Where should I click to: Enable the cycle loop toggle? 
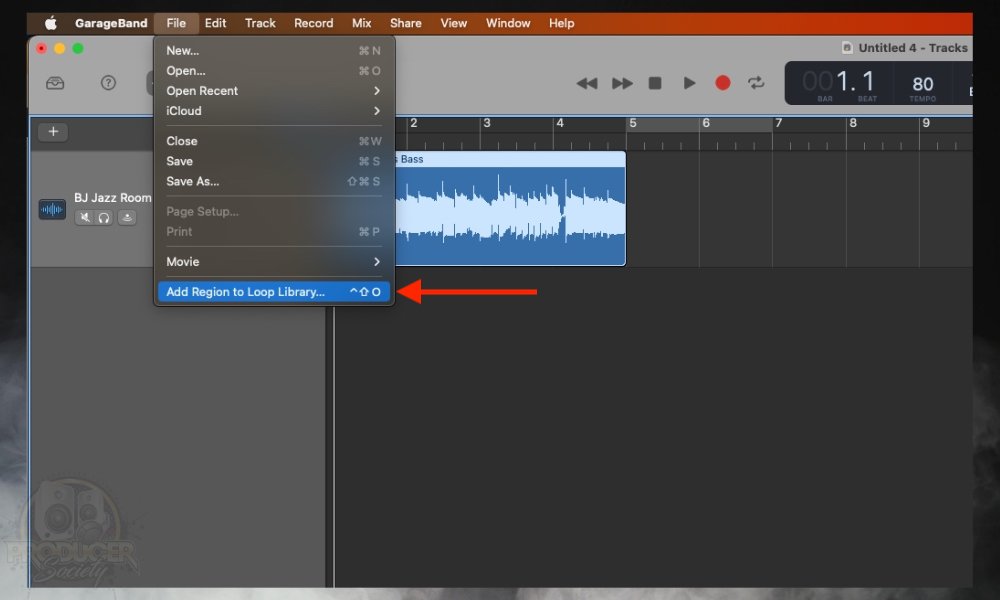coord(756,83)
